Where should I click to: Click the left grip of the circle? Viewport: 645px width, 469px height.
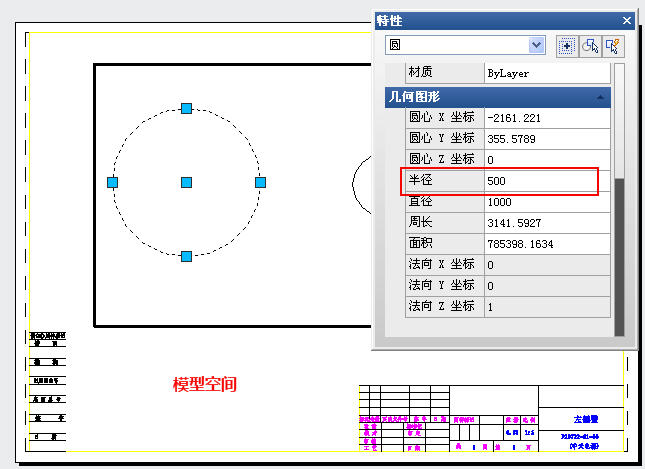[x=112, y=182]
